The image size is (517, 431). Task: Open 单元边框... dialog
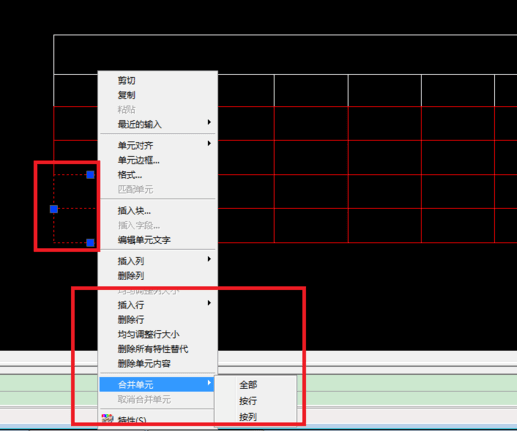pos(138,160)
